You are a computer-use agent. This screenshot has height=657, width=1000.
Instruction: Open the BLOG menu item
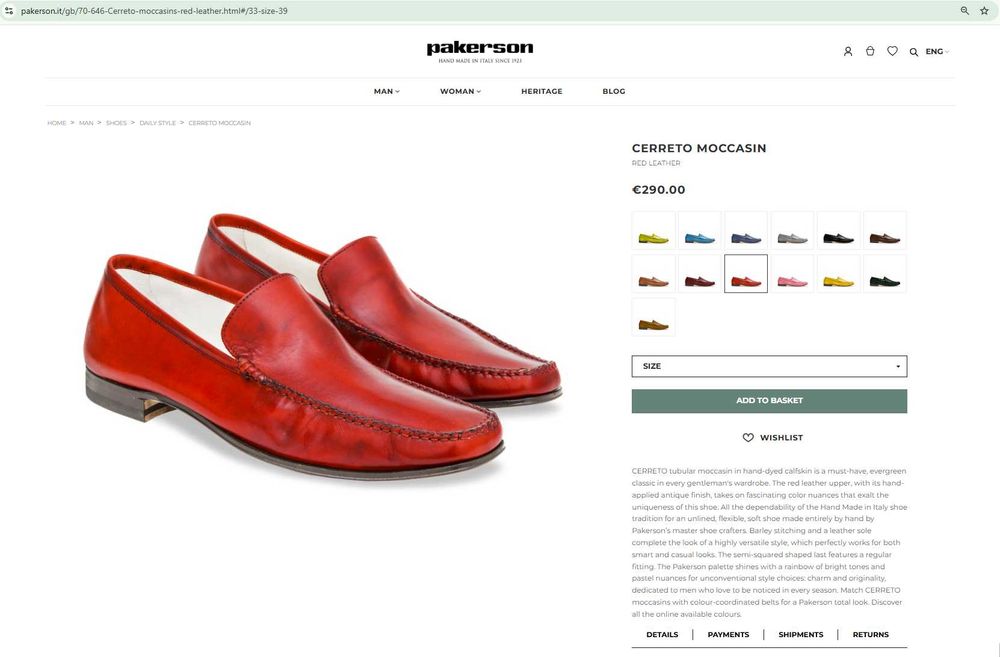point(614,91)
